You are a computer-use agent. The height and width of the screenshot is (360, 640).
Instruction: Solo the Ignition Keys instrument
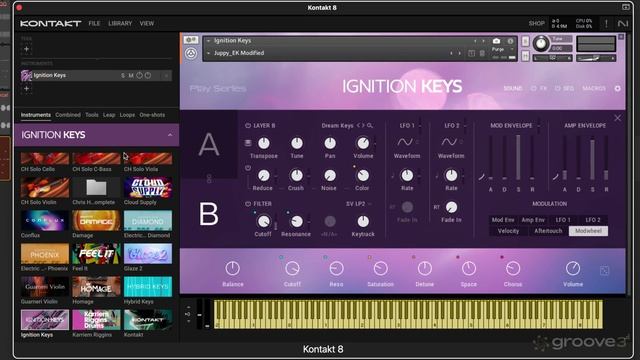[123, 76]
